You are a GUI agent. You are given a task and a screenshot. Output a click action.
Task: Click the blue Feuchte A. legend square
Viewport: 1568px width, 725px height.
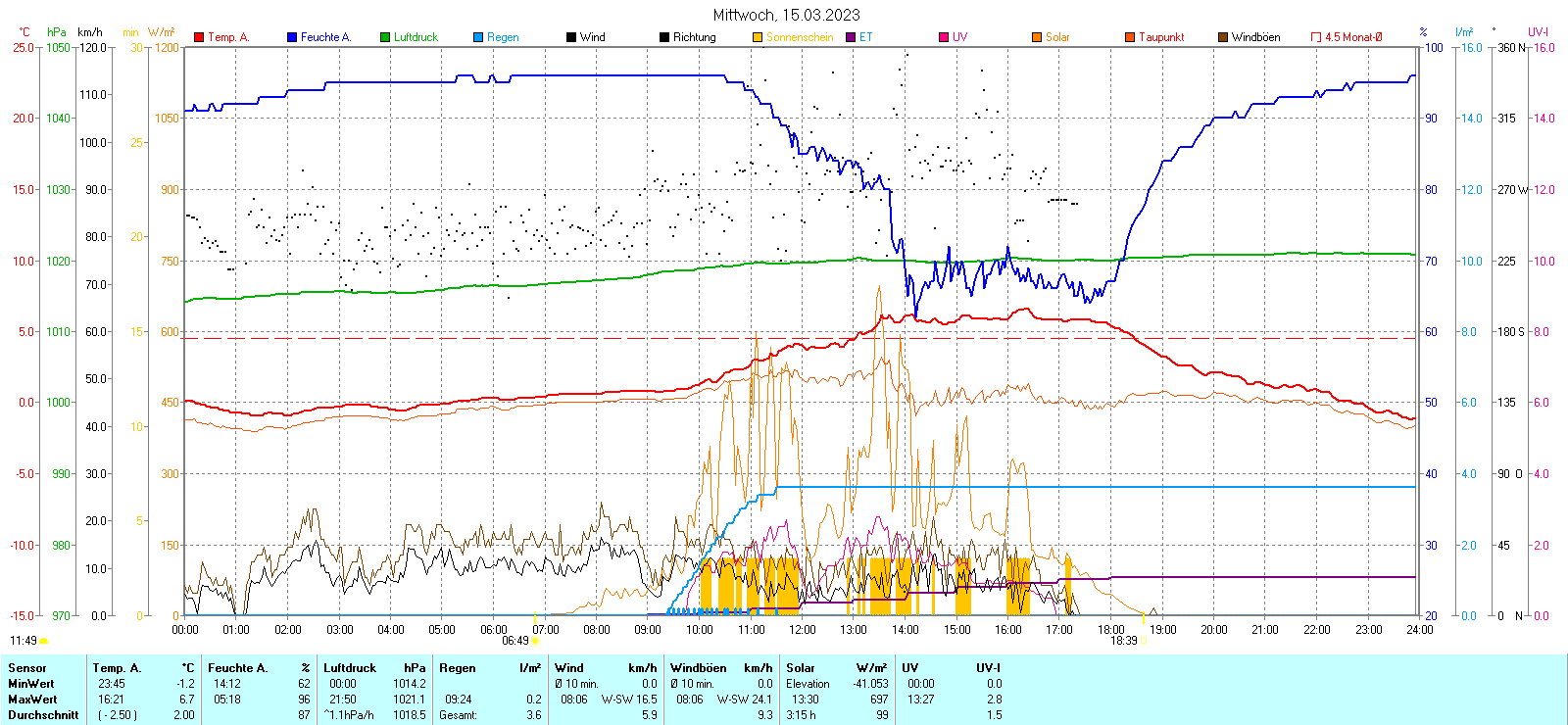point(292,37)
